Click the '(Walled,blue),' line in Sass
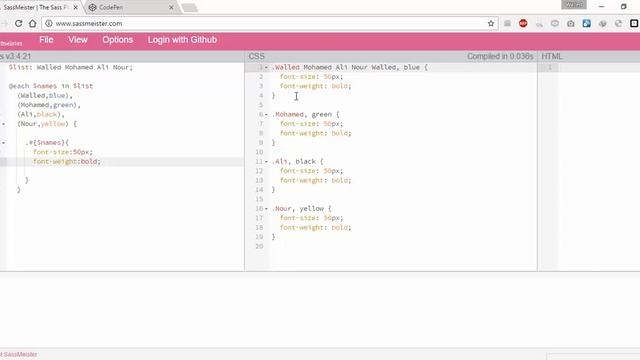The image size is (640, 360). (45, 96)
